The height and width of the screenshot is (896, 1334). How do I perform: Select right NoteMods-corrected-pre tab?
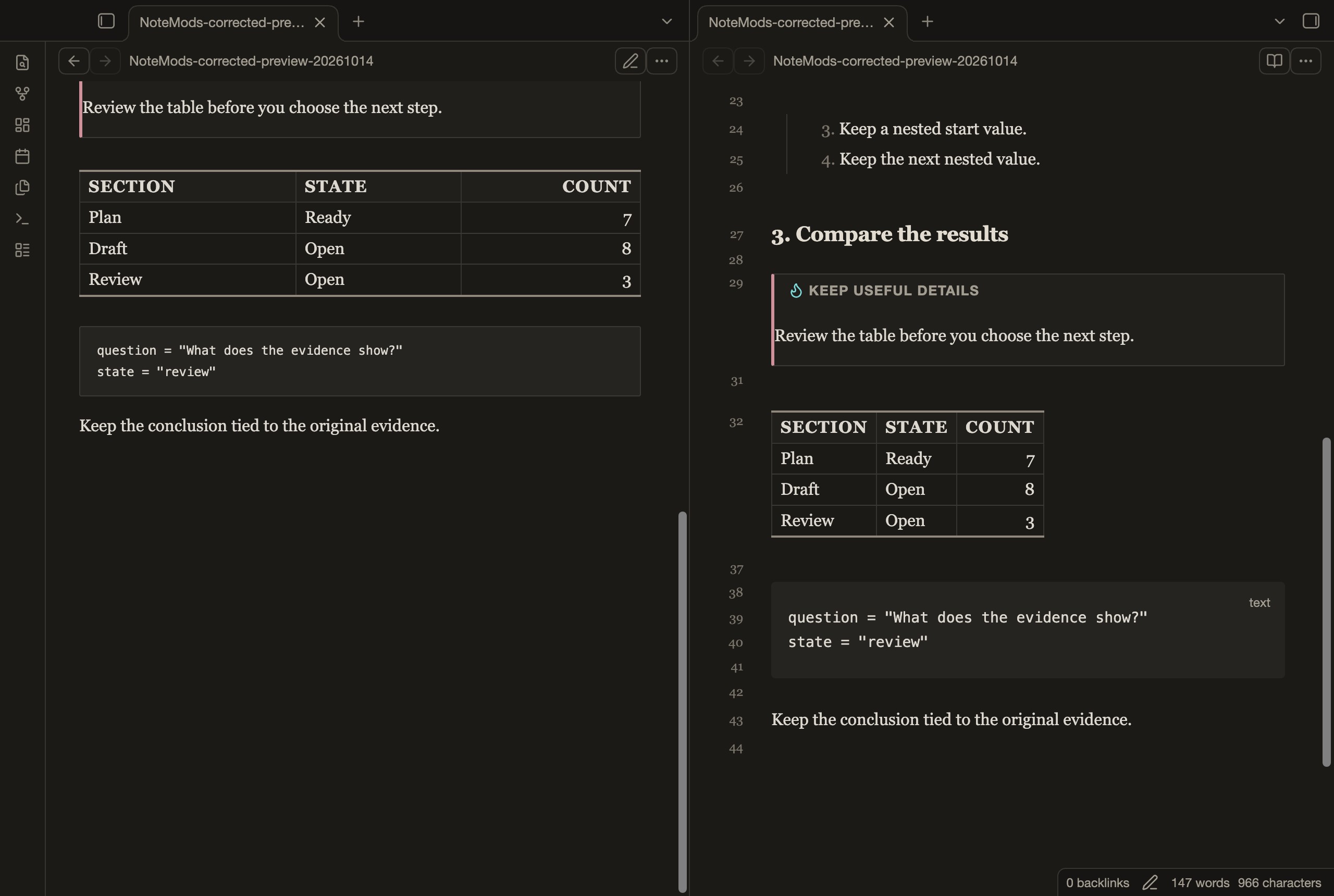coord(802,23)
